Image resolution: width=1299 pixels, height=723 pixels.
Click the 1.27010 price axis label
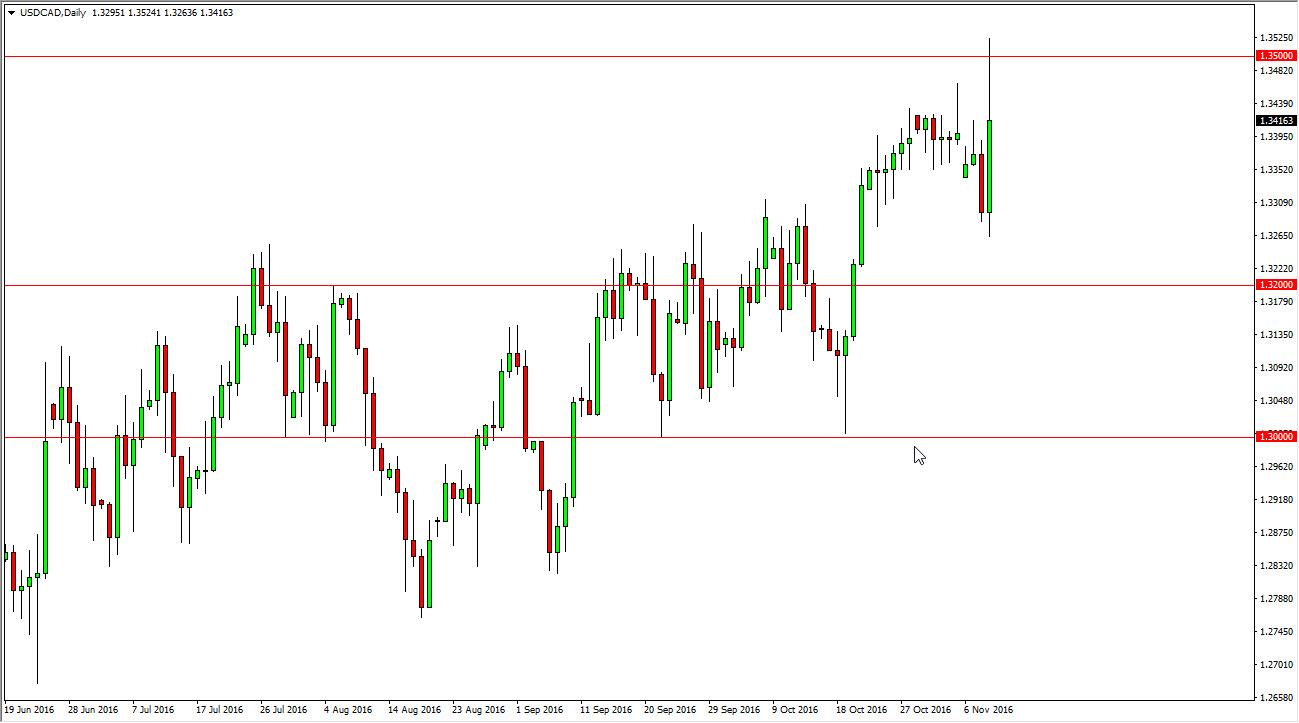[x=1277, y=664]
